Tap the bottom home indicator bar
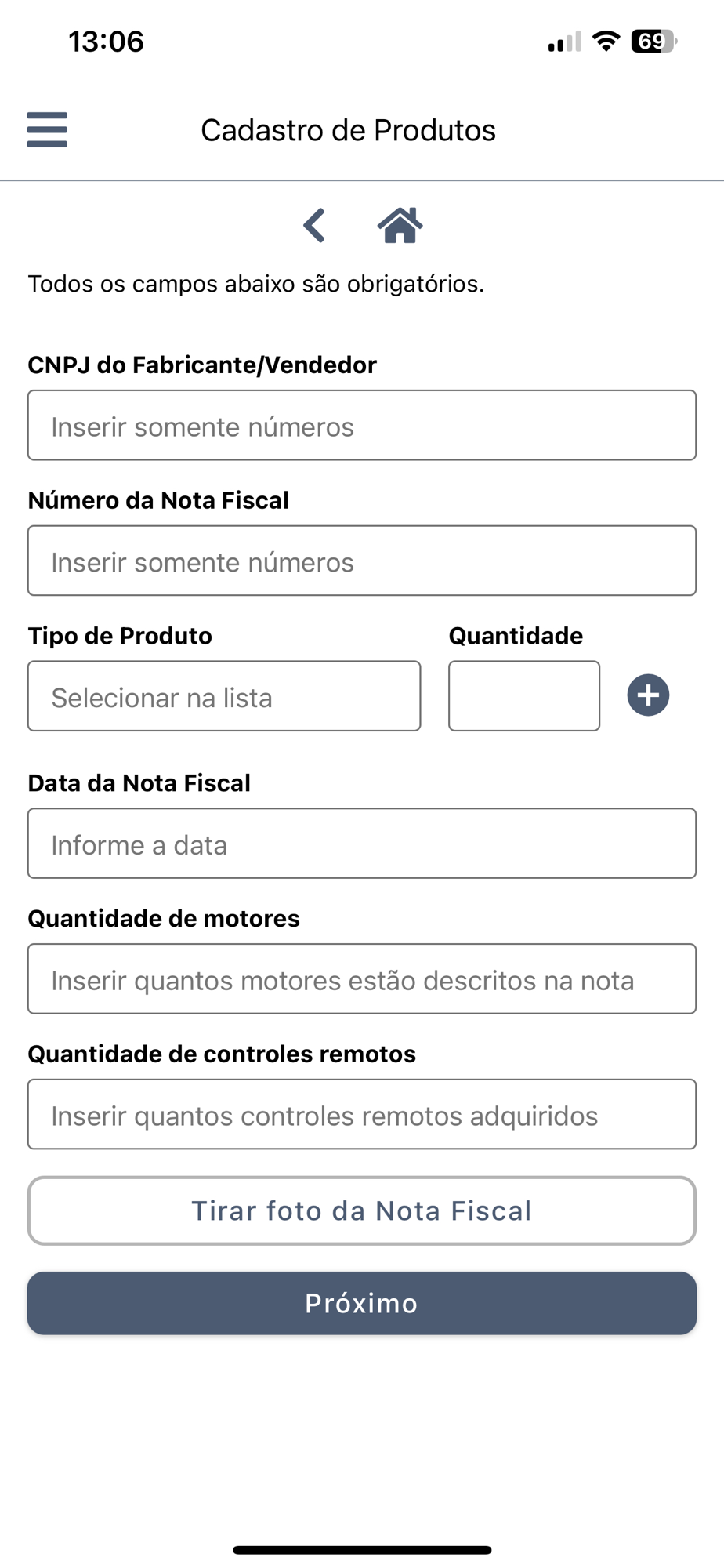Viewport: 724px width, 1568px height. click(362, 1550)
